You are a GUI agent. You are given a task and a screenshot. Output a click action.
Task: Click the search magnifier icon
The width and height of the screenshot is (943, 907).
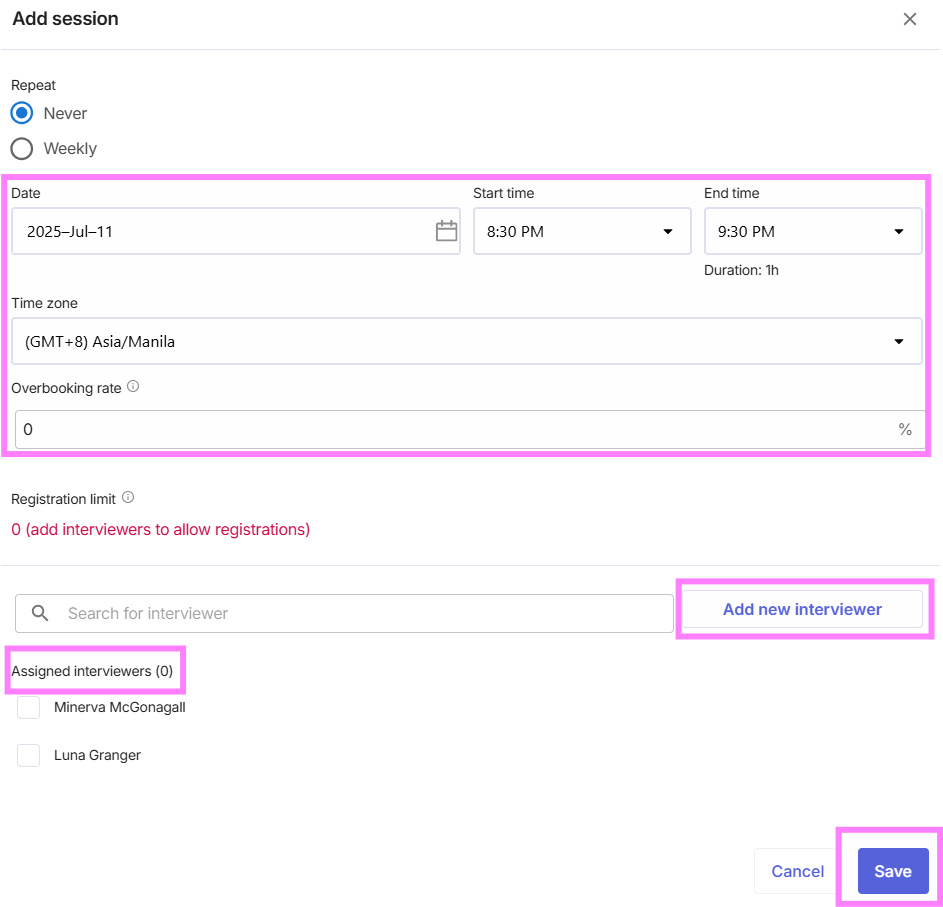coord(40,613)
